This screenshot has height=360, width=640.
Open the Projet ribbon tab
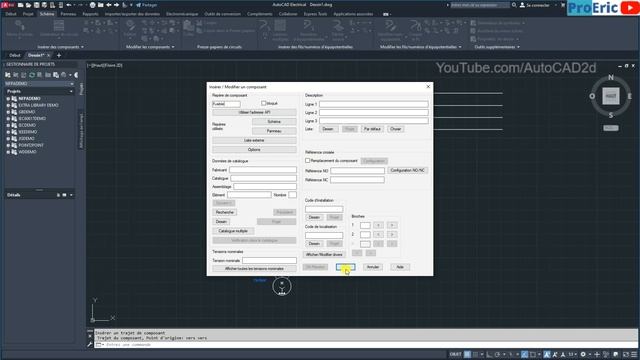click(x=28, y=14)
